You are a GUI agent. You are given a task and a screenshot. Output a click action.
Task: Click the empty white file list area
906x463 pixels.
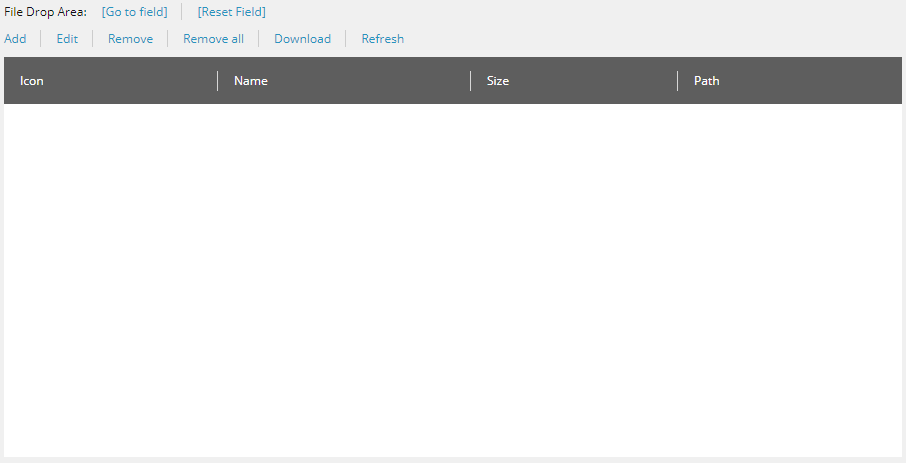(x=452, y=280)
